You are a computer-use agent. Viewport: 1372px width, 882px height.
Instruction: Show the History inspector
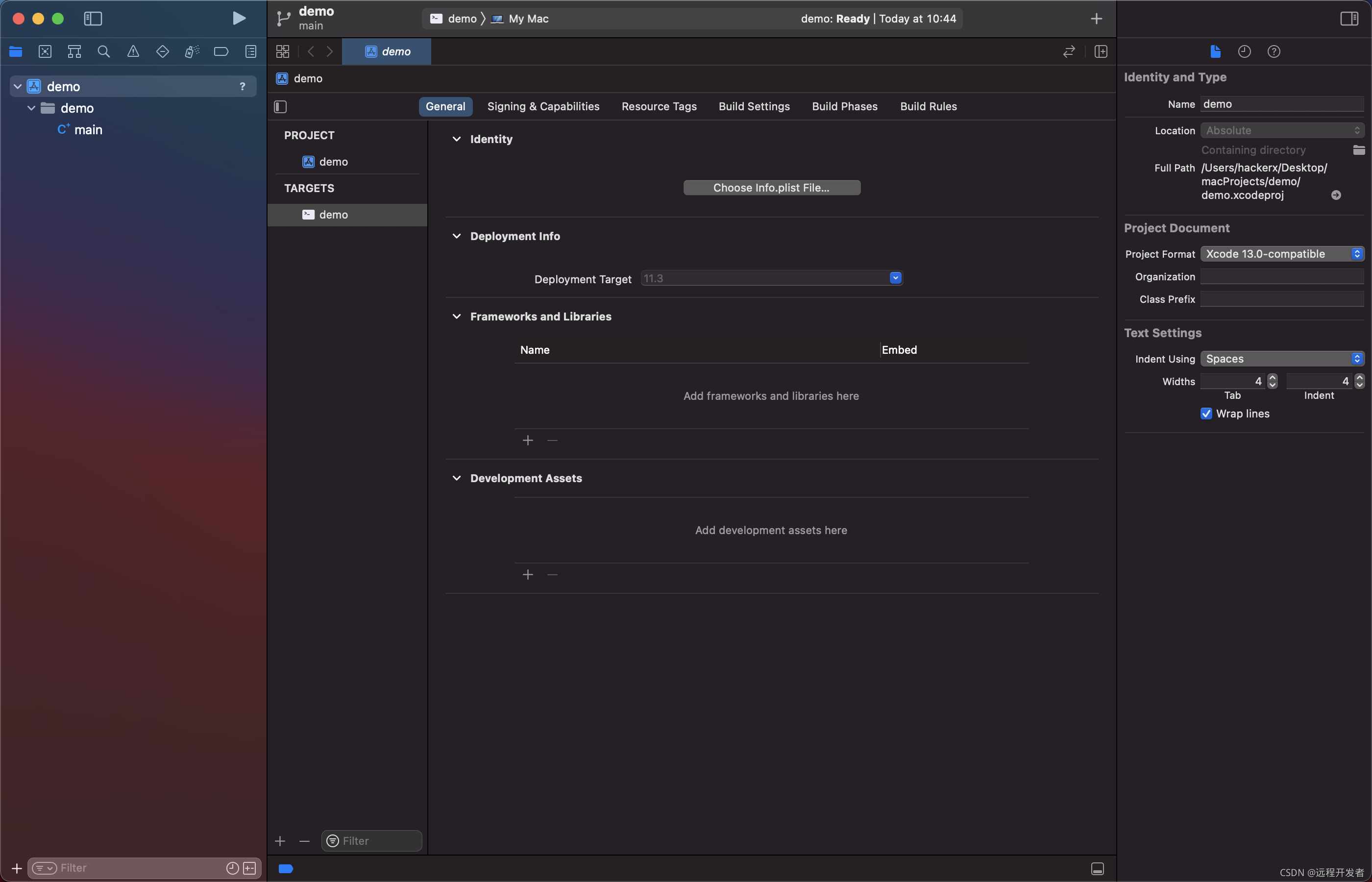tap(1244, 51)
